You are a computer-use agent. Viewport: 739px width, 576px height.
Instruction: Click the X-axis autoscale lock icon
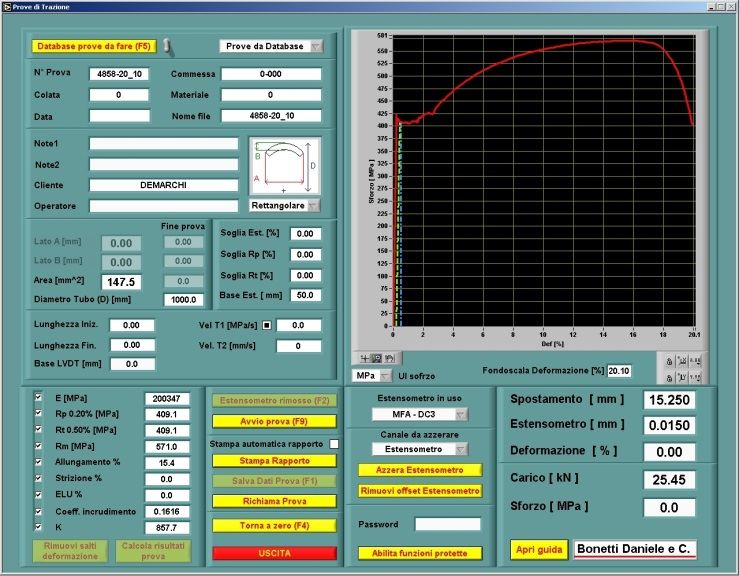point(667,360)
